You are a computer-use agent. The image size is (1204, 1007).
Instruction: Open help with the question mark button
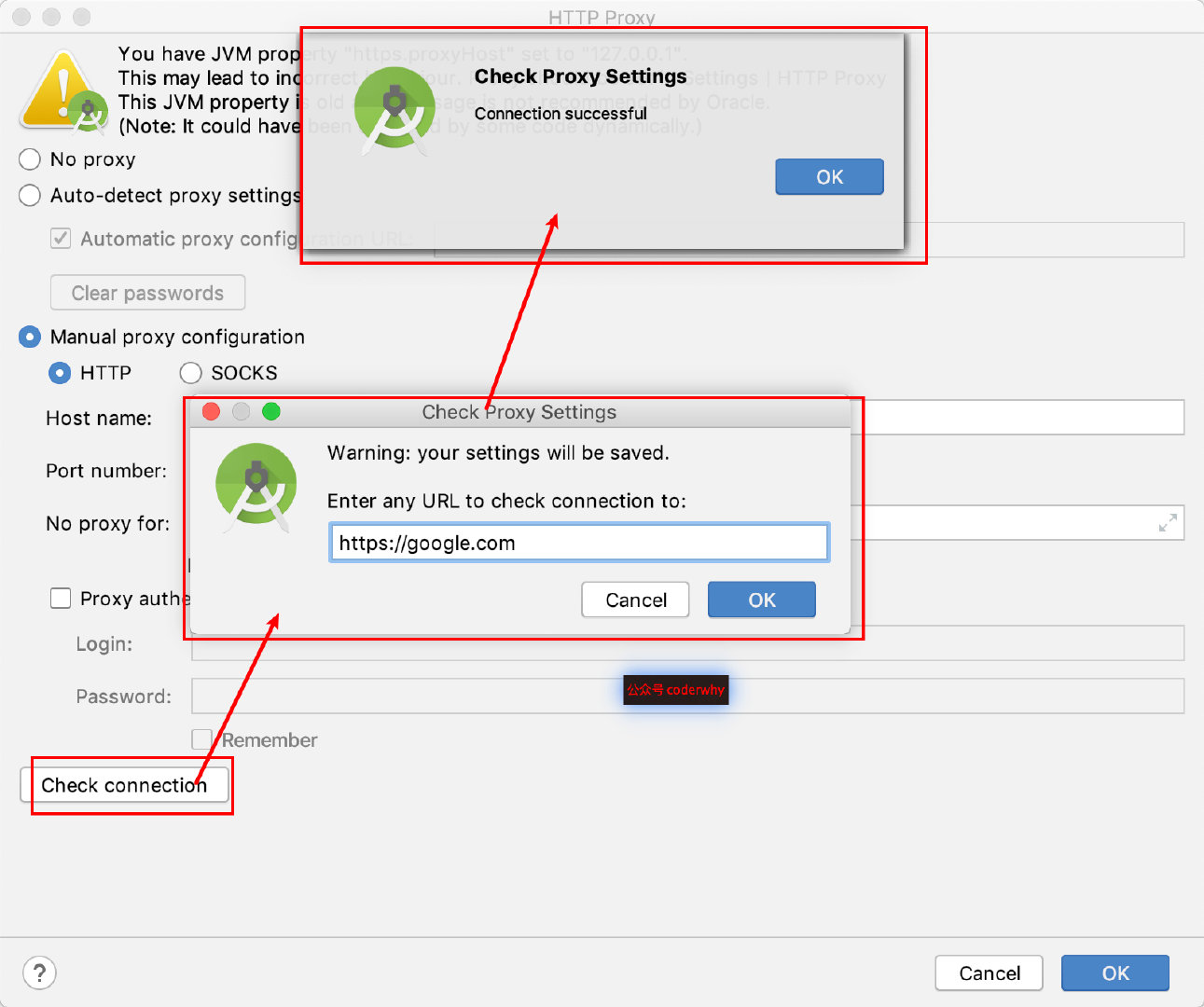tap(39, 973)
